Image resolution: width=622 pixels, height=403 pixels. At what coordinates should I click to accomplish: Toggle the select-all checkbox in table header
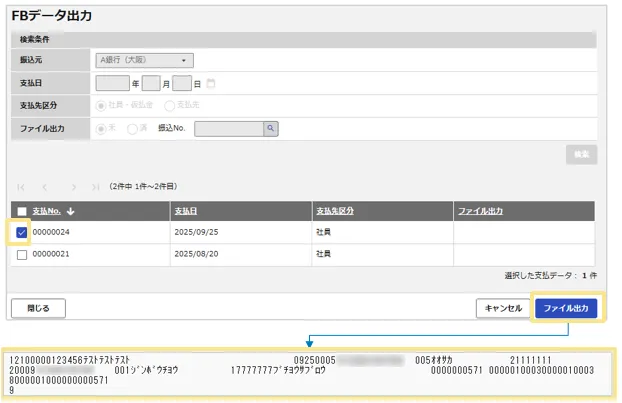(x=22, y=211)
